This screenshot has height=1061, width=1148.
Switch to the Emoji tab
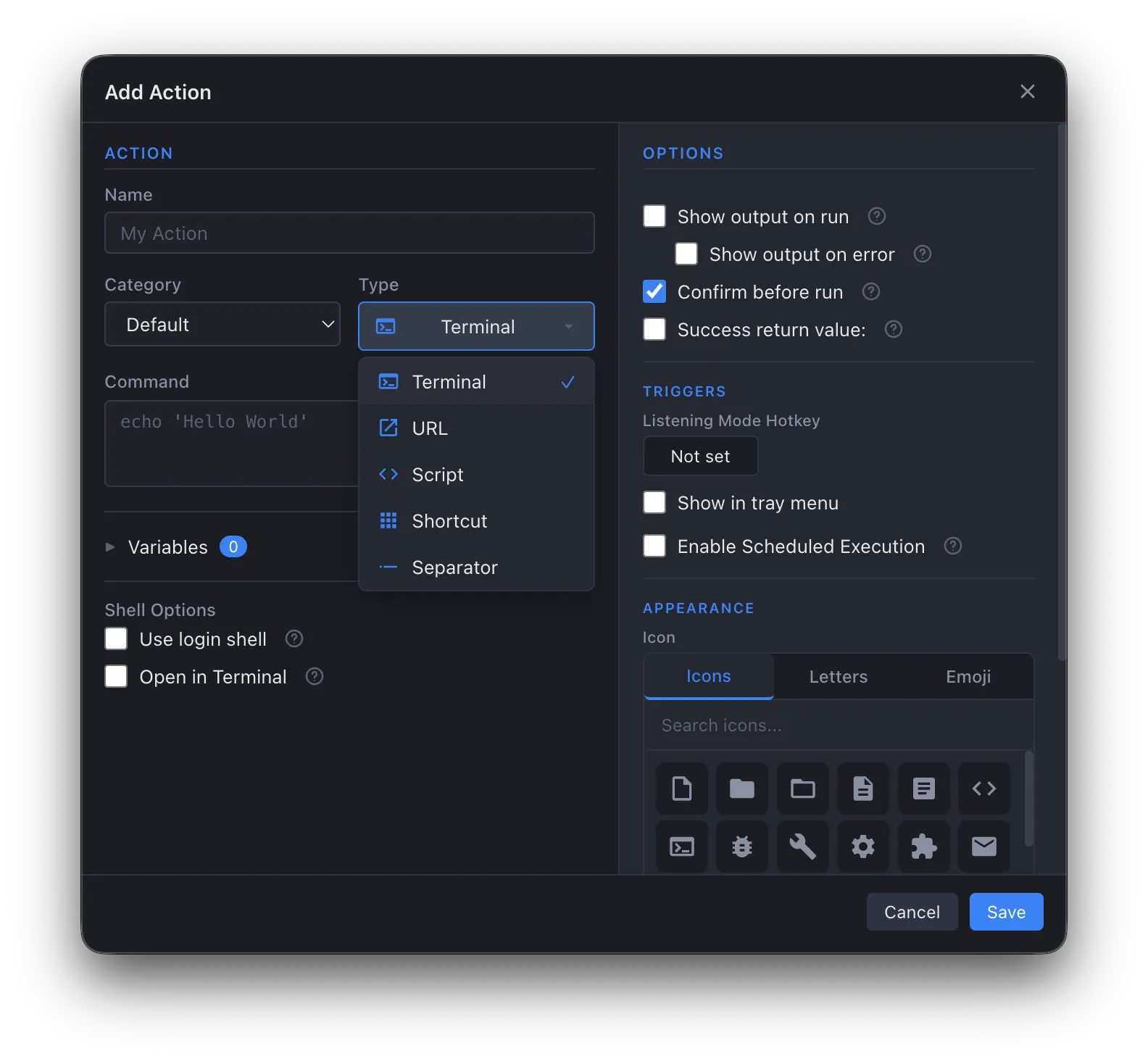(x=968, y=676)
